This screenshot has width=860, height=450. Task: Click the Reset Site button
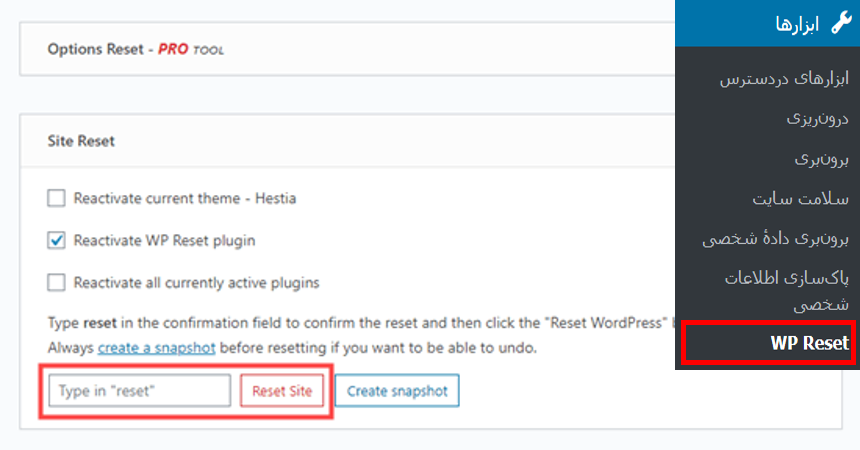(282, 391)
